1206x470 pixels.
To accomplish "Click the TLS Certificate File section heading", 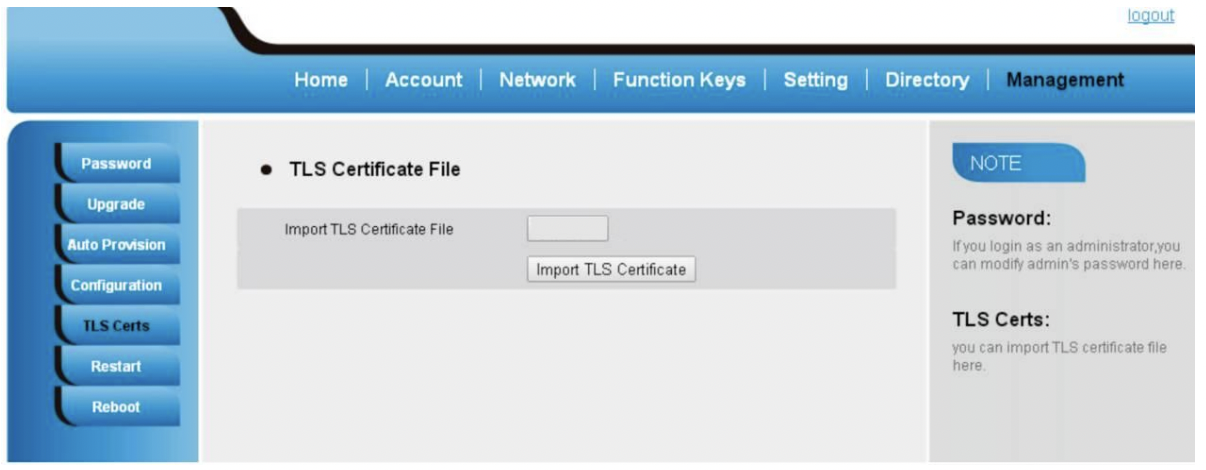I will 374,169.
